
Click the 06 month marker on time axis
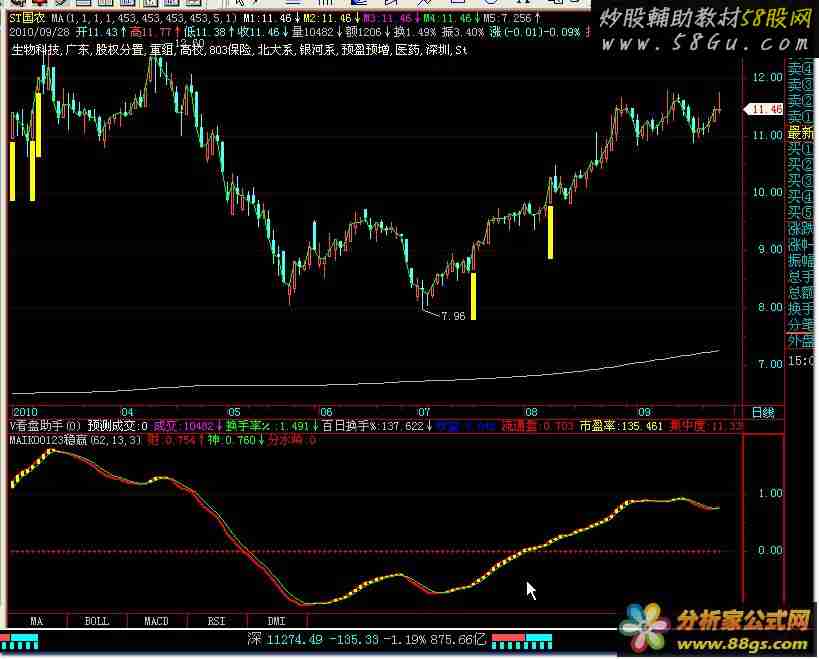[326, 413]
